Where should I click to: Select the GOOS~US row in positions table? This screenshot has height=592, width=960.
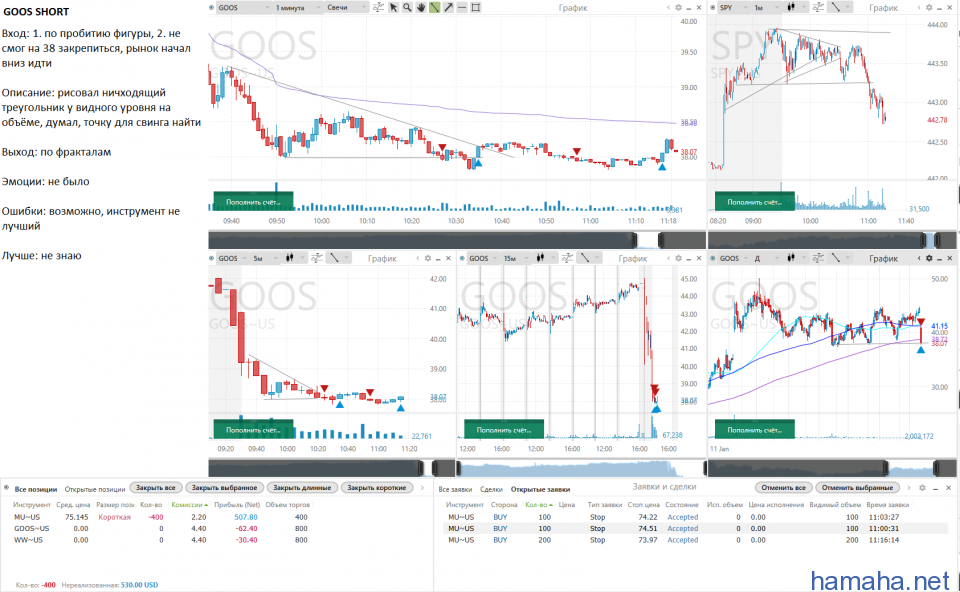tap(162, 529)
